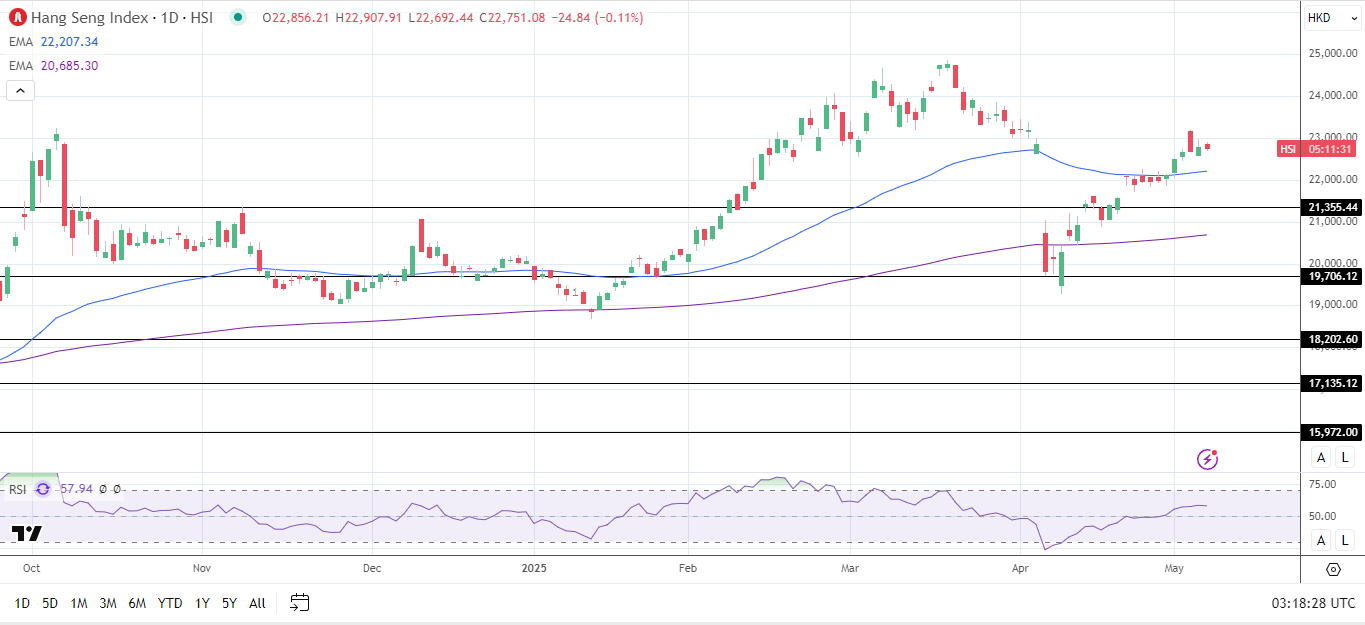Click the 19,706.12 horizontal line price label
This screenshot has height=625, width=1365.
pyautogui.click(x=1333, y=276)
